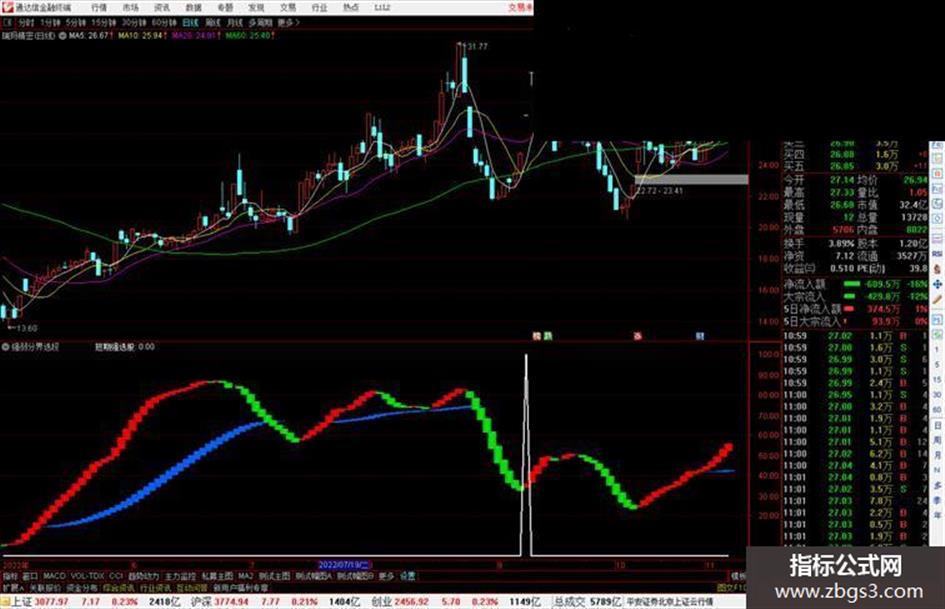945x609 pixels.
Task: Open the 行业 menu
Action: 319,7
